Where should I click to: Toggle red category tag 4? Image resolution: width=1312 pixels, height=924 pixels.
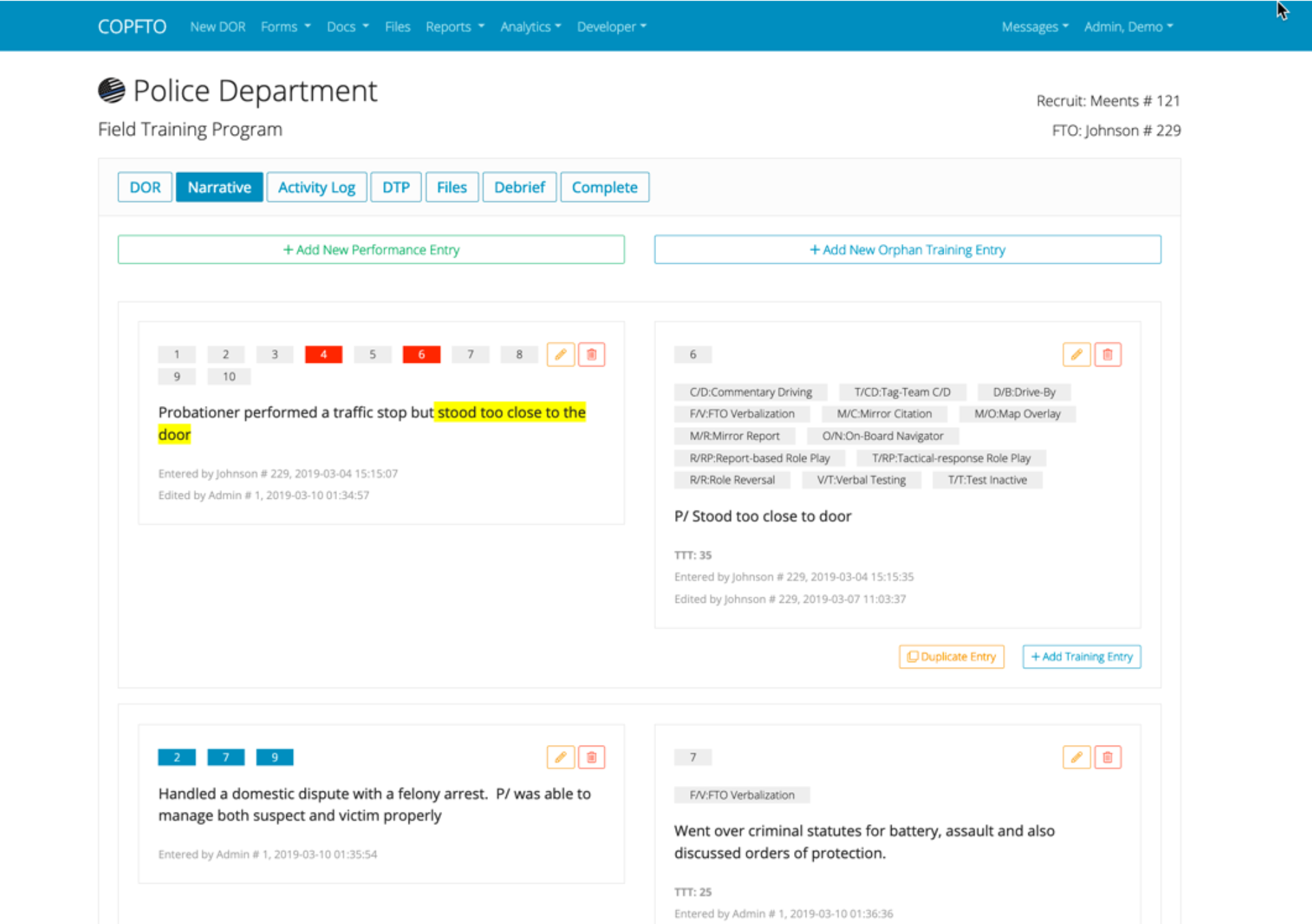[x=323, y=354]
